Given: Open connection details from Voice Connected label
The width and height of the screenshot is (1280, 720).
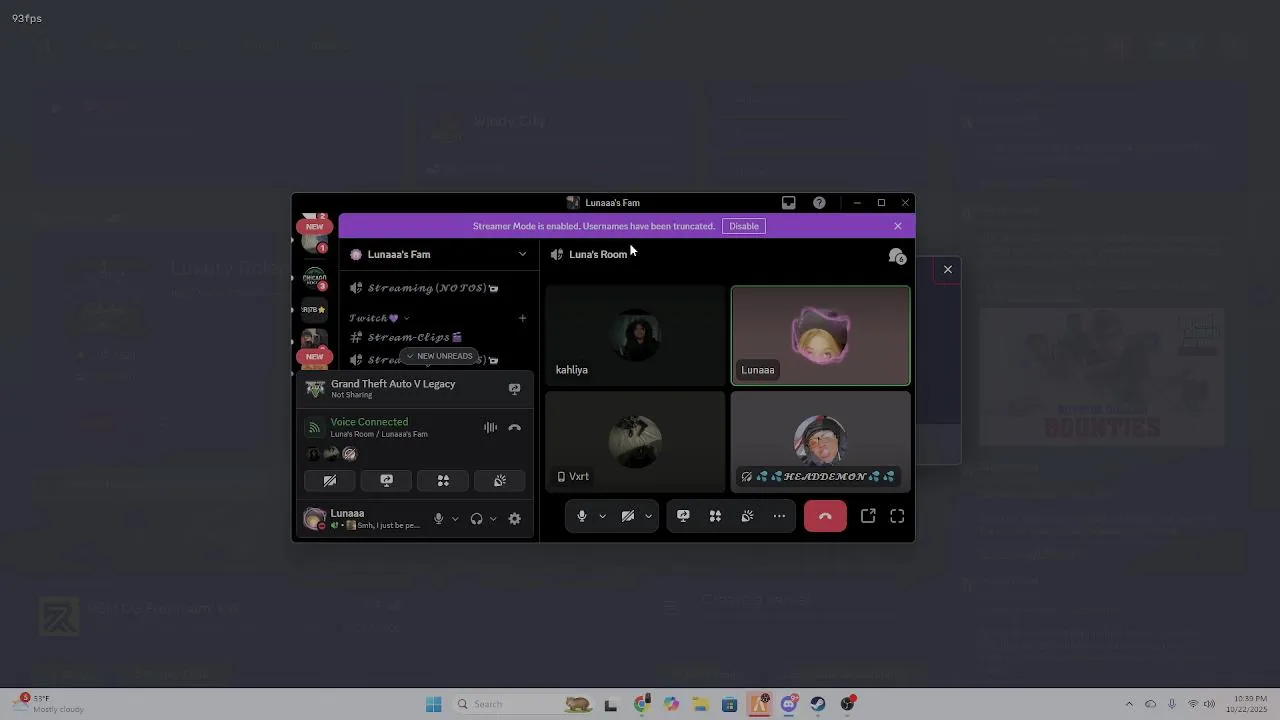Looking at the screenshot, I should [369, 422].
